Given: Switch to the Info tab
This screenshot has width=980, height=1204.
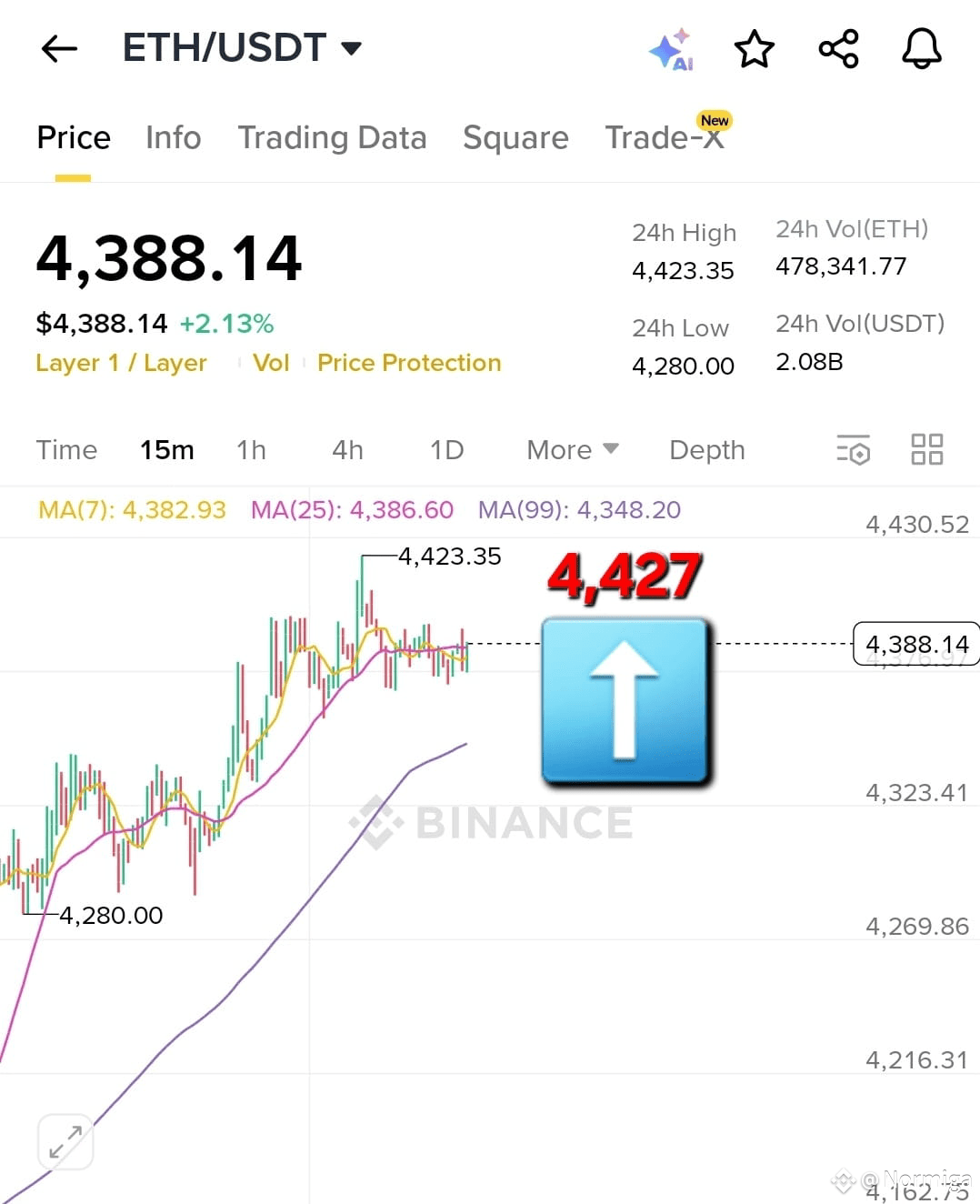Looking at the screenshot, I should click(174, 137).
